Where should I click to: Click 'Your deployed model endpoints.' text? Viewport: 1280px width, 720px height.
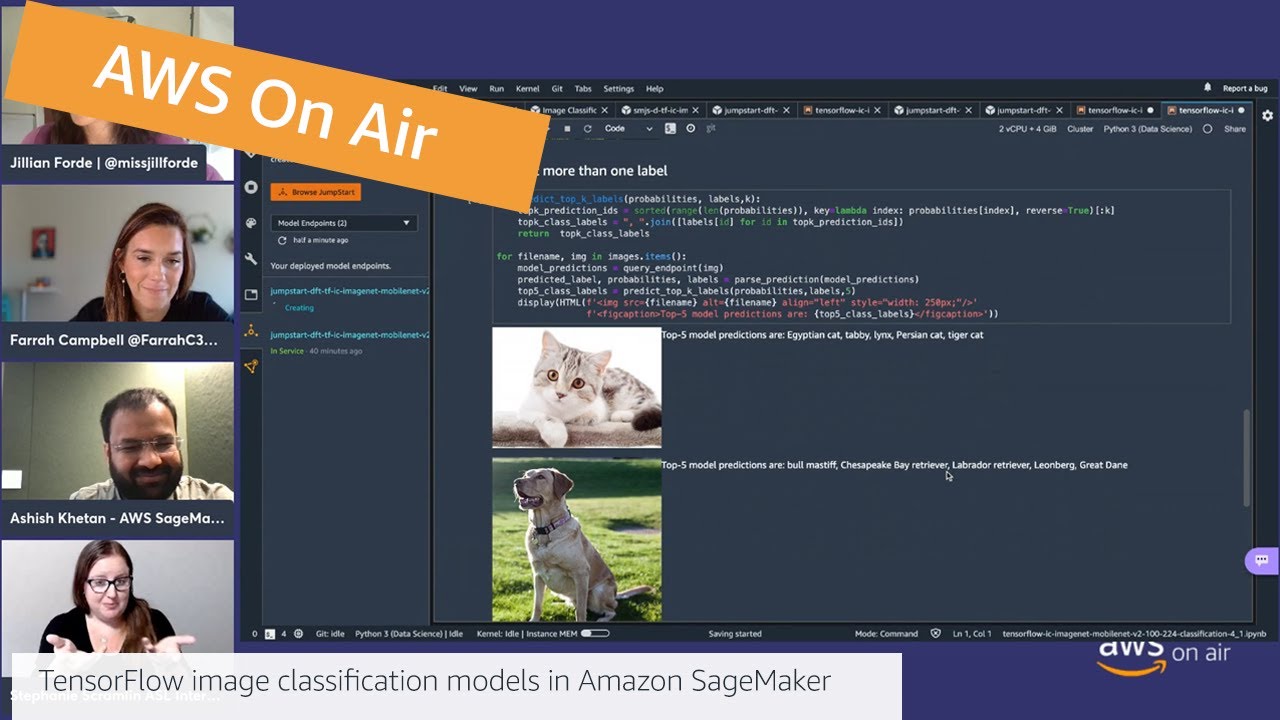point(331,266)
